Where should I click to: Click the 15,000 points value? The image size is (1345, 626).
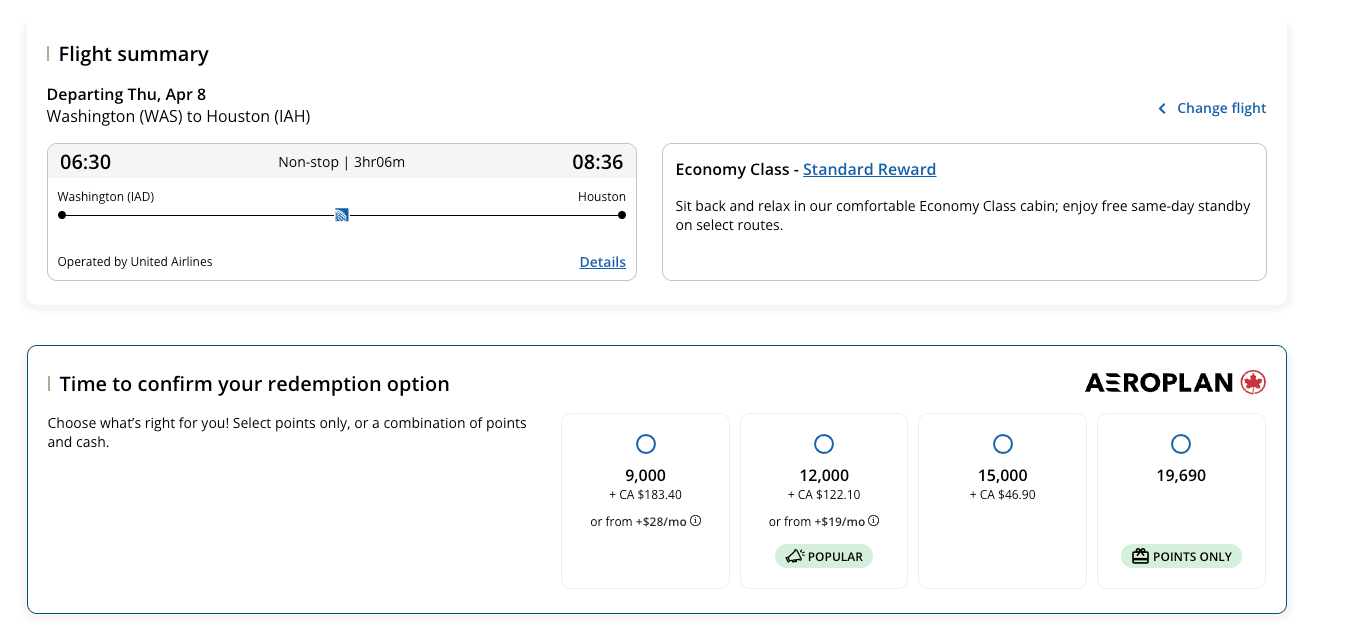[1003, 476]
